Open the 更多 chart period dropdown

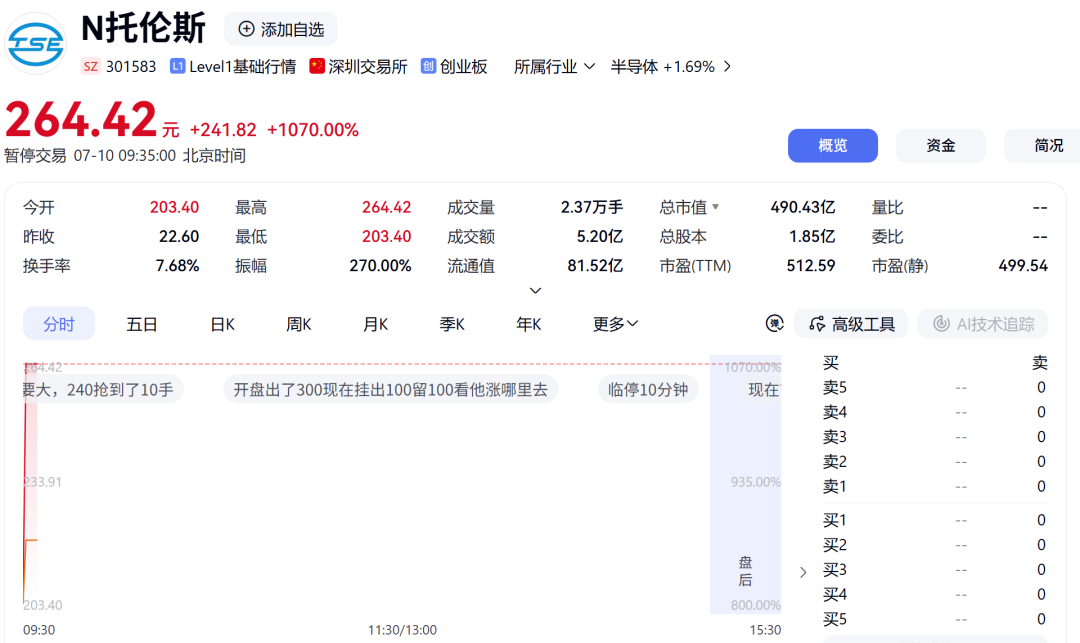pos(615,324)
